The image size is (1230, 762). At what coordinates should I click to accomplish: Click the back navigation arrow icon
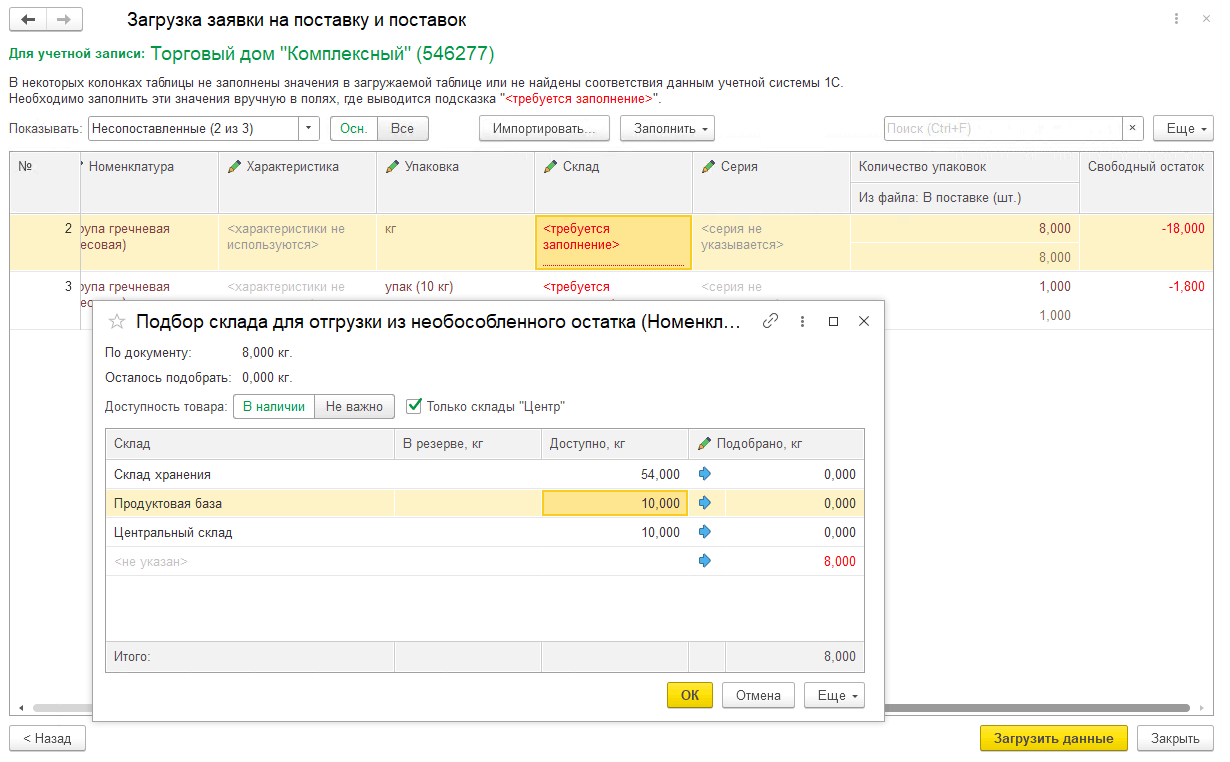28,20
